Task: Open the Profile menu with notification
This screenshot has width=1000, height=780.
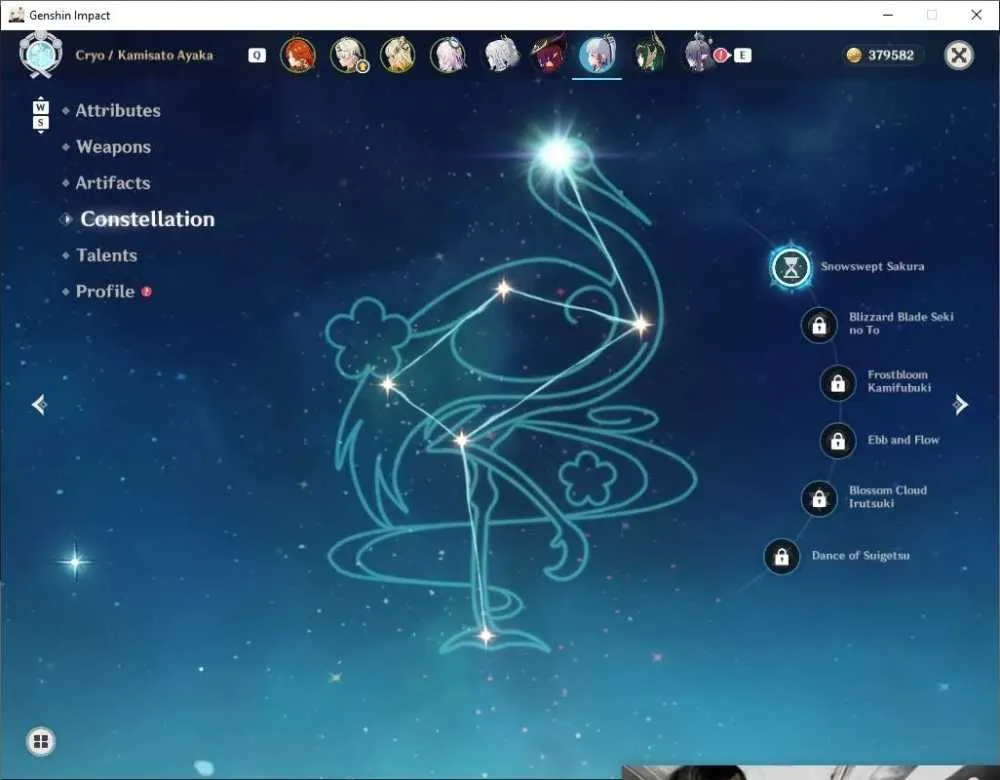Action: pos(105,291)
